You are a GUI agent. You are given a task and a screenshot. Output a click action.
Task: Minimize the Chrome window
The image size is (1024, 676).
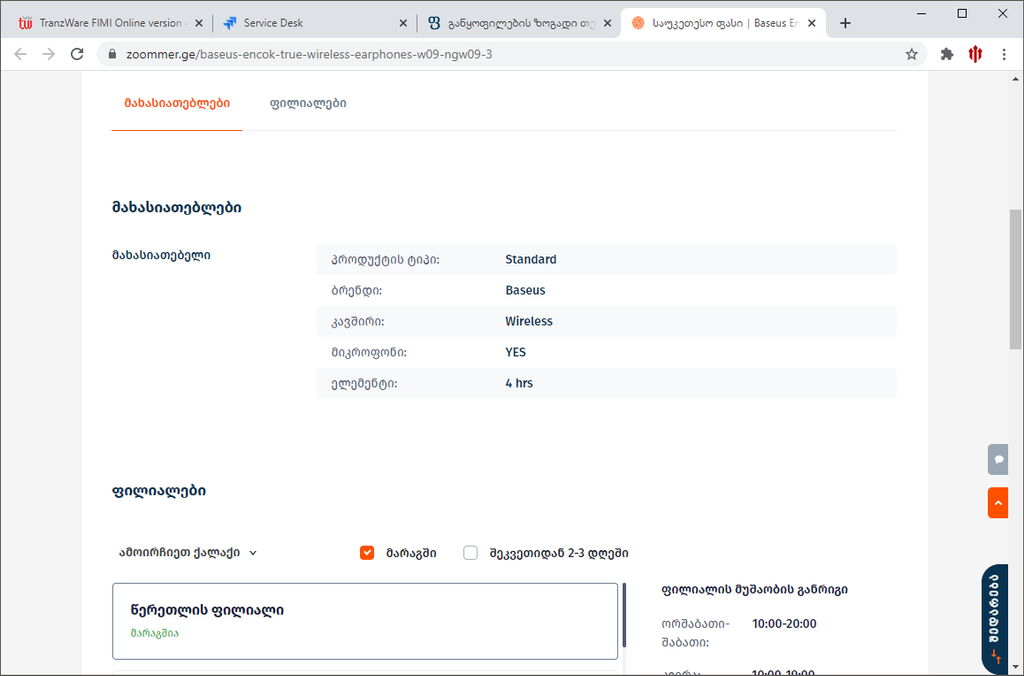click(921, 13)
